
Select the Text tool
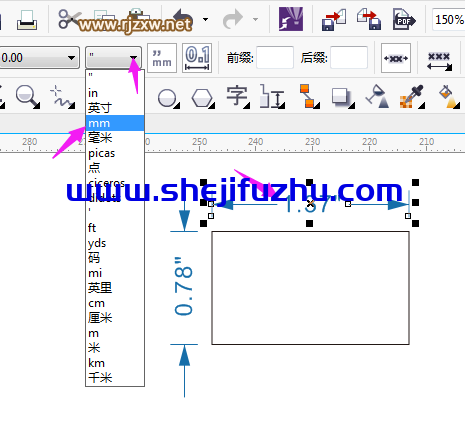237,96
